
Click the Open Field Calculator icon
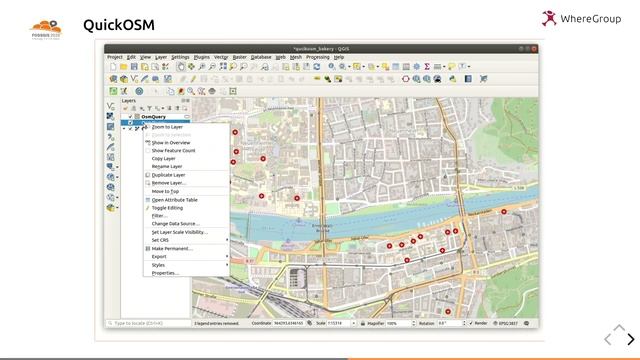pyautogui.click(x=406, y=67)
